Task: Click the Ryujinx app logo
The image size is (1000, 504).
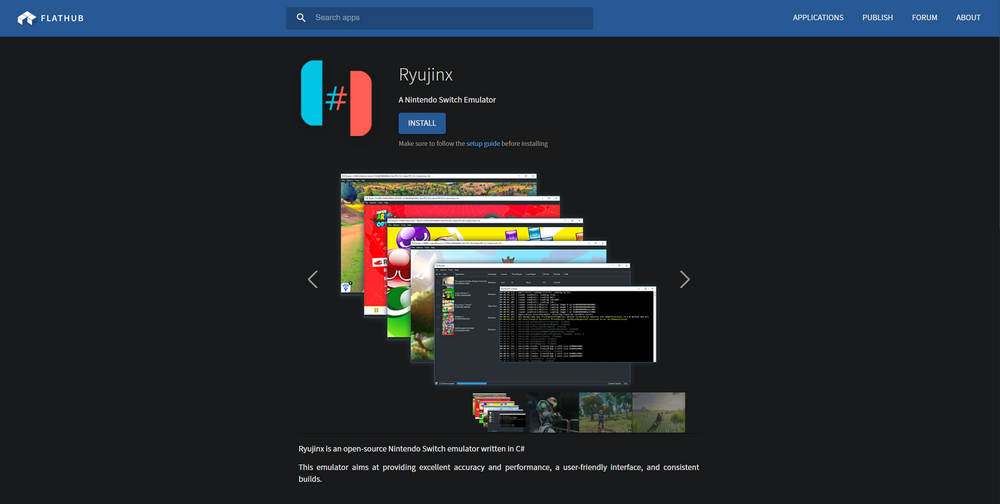Action: (x=336, y=98)
